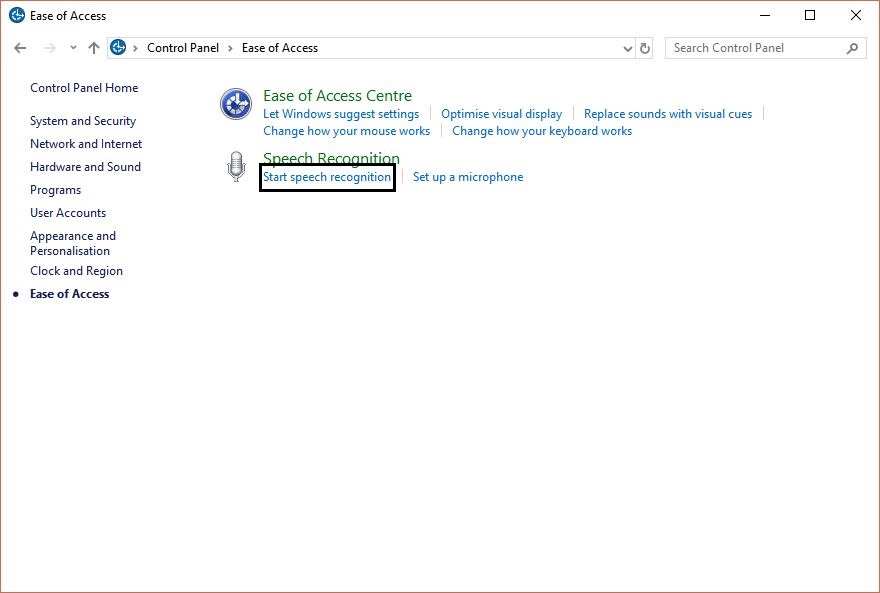880x593 pixels.
Task: Open Clock and Region category
Action: click(x=76, y=271)
